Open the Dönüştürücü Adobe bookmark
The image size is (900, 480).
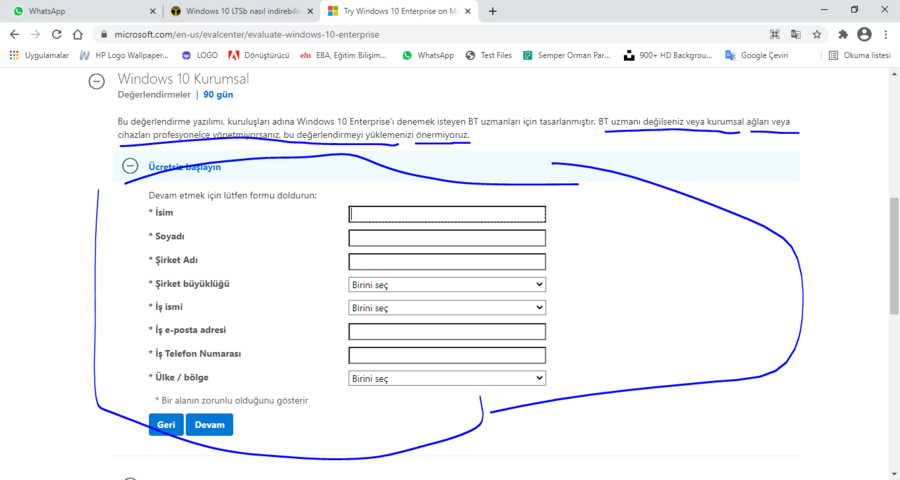pos(258,55)
